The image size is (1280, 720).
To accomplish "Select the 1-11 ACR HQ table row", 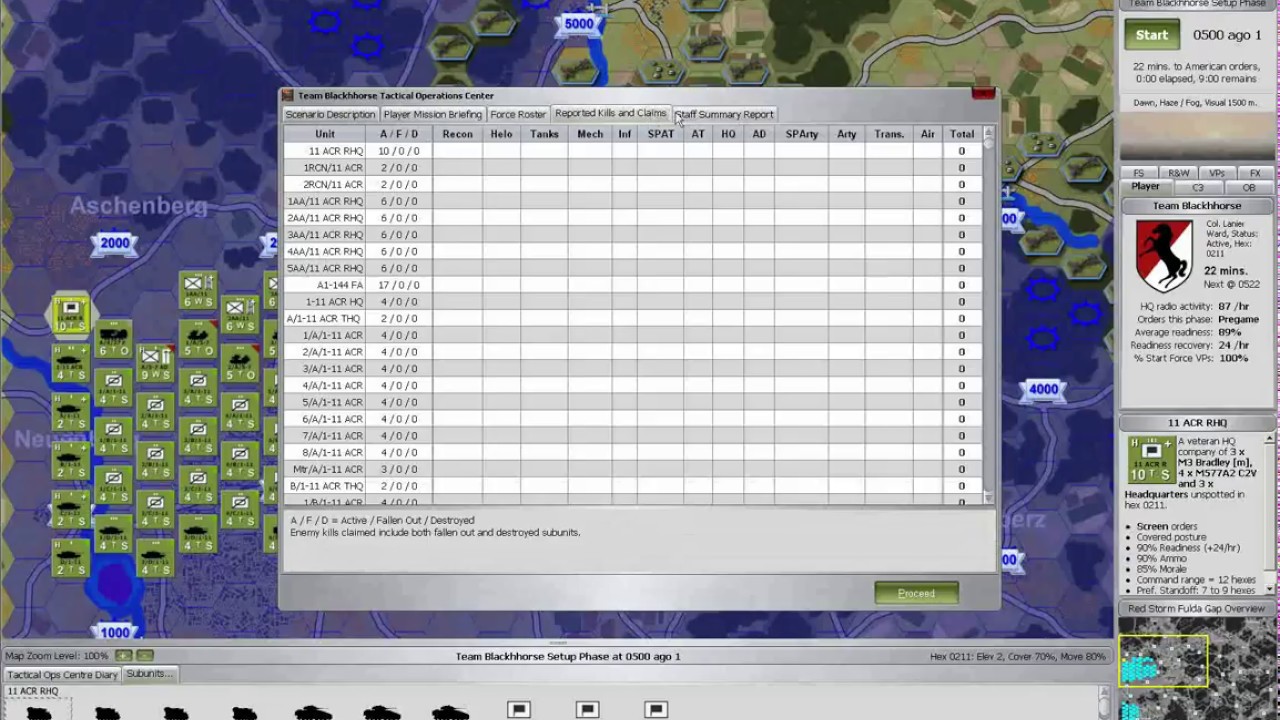I will [x=632, y=302].
